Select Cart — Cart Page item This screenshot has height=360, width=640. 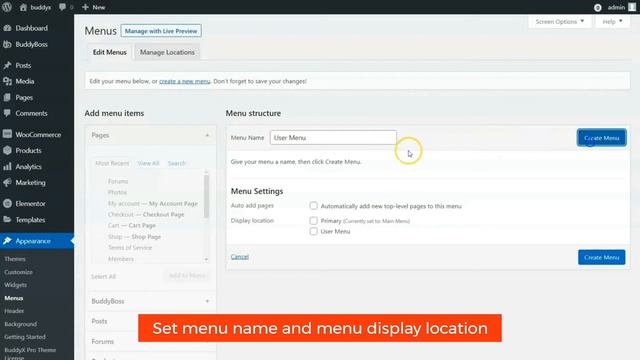(x=132, y=225)
